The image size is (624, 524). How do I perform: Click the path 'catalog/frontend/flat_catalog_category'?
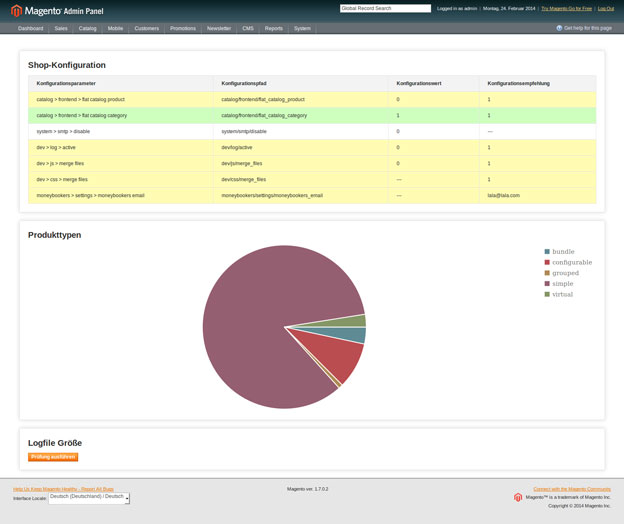click(x=264, y=115)
